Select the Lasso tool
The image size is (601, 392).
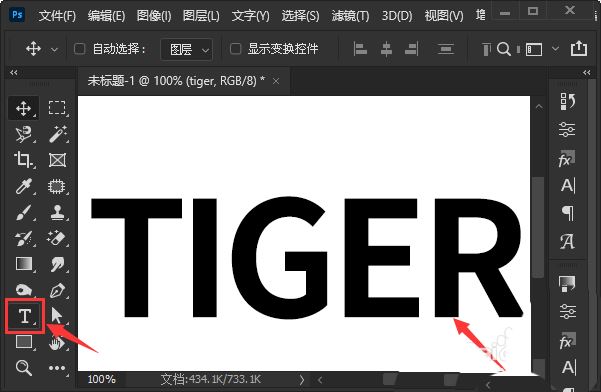click(23, 134)
